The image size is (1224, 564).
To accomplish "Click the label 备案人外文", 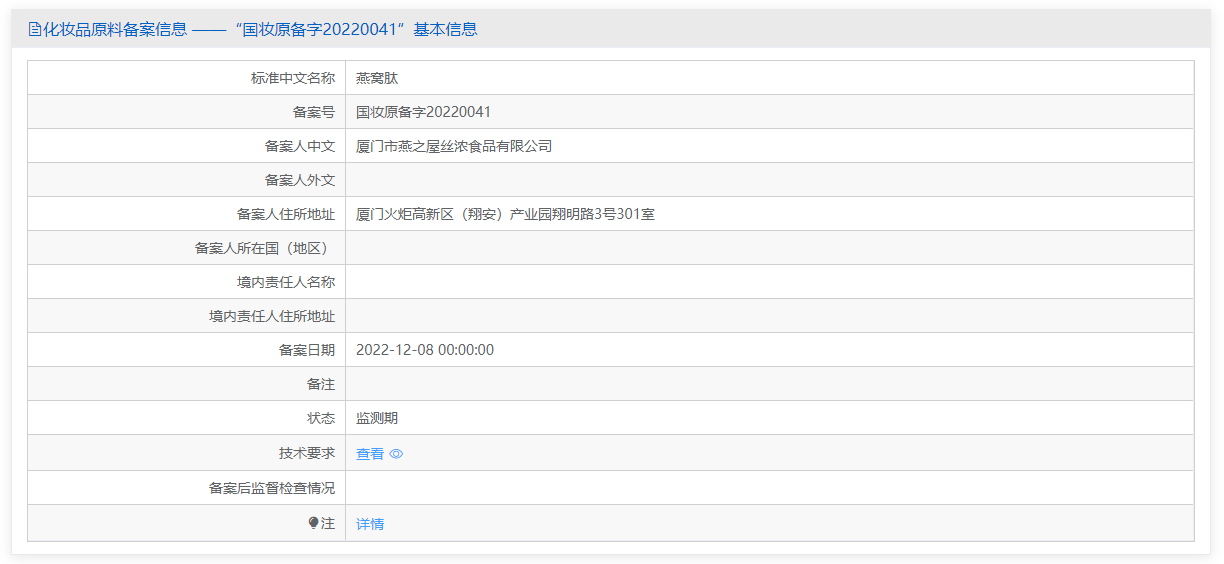I will pos(300,180).
